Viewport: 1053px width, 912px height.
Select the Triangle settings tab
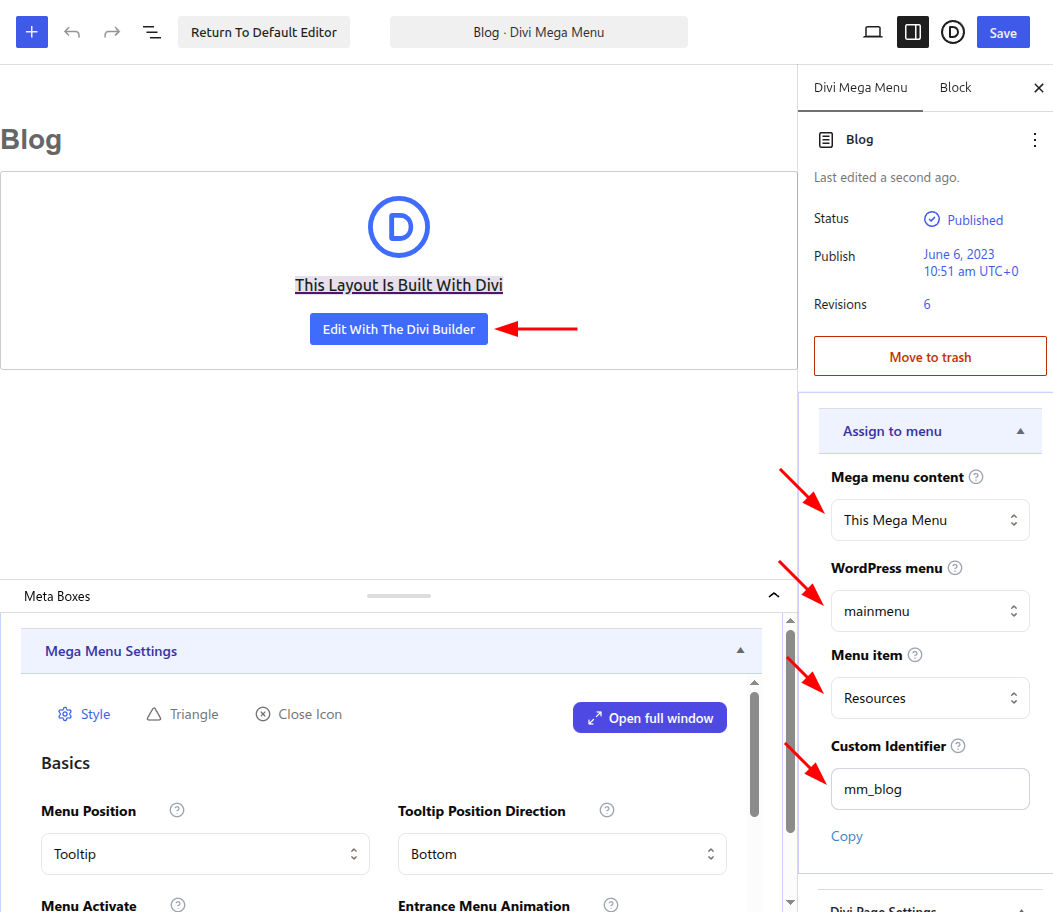pos(182,714)
